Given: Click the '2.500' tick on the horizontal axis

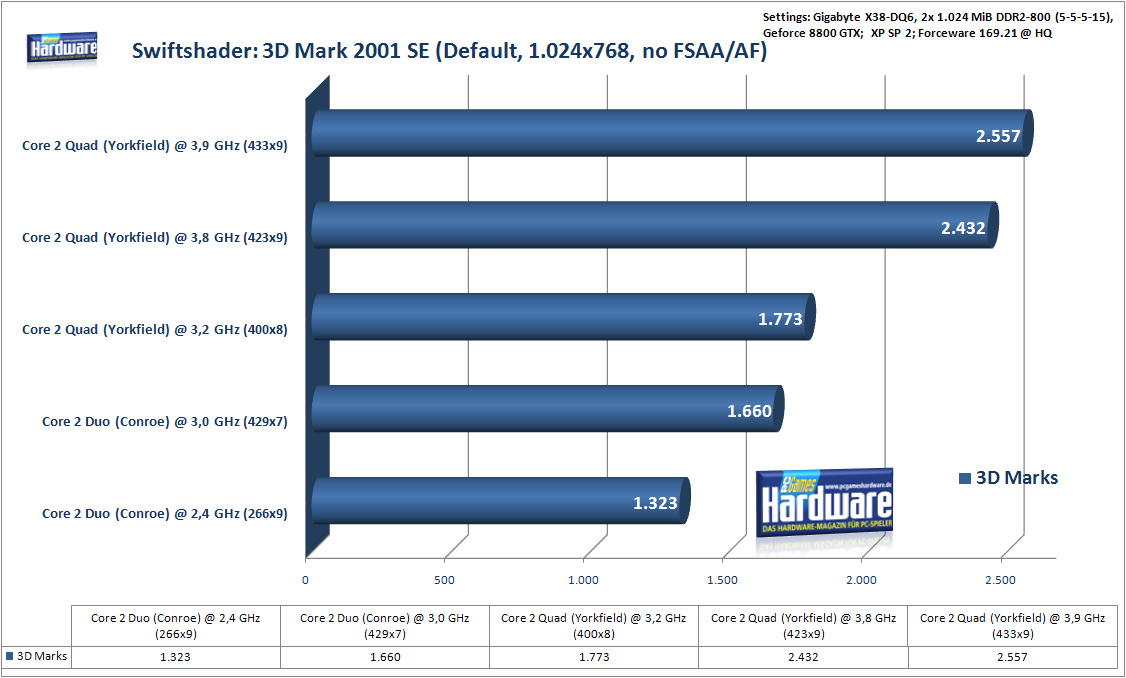Looking at the screenshot, I should pos(1000,580).
